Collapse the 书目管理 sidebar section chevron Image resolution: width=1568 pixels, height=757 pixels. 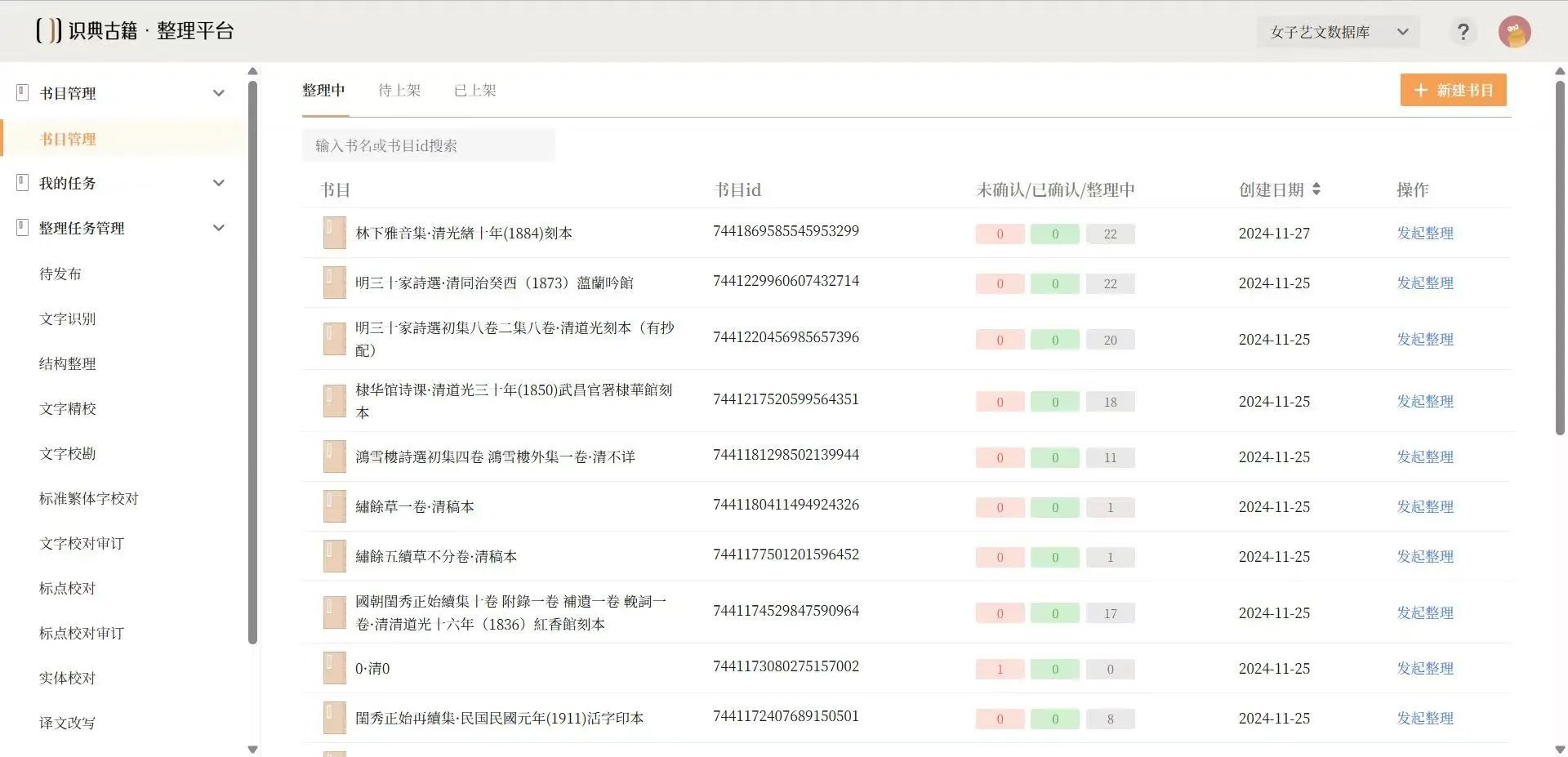[218, 93]
